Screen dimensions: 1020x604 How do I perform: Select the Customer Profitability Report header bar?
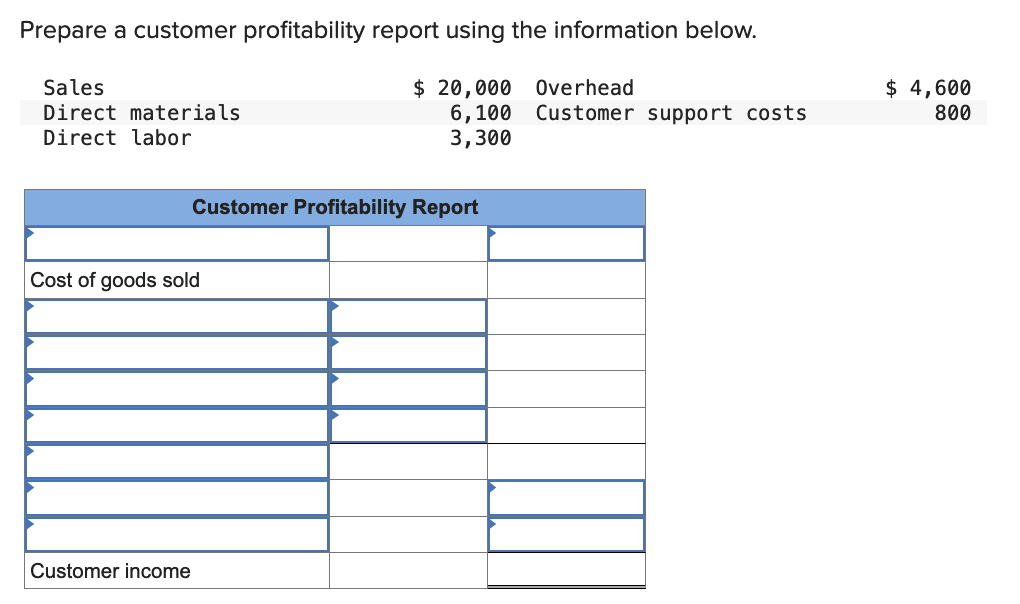coord(335,207)
